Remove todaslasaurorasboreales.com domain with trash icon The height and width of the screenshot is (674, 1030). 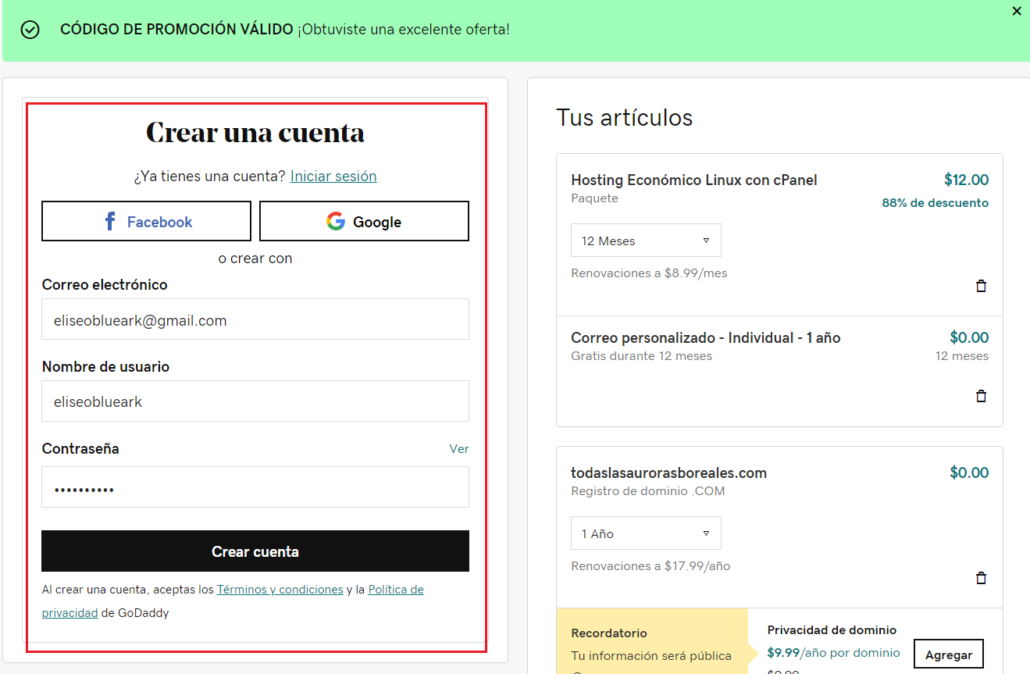point(981,578)
